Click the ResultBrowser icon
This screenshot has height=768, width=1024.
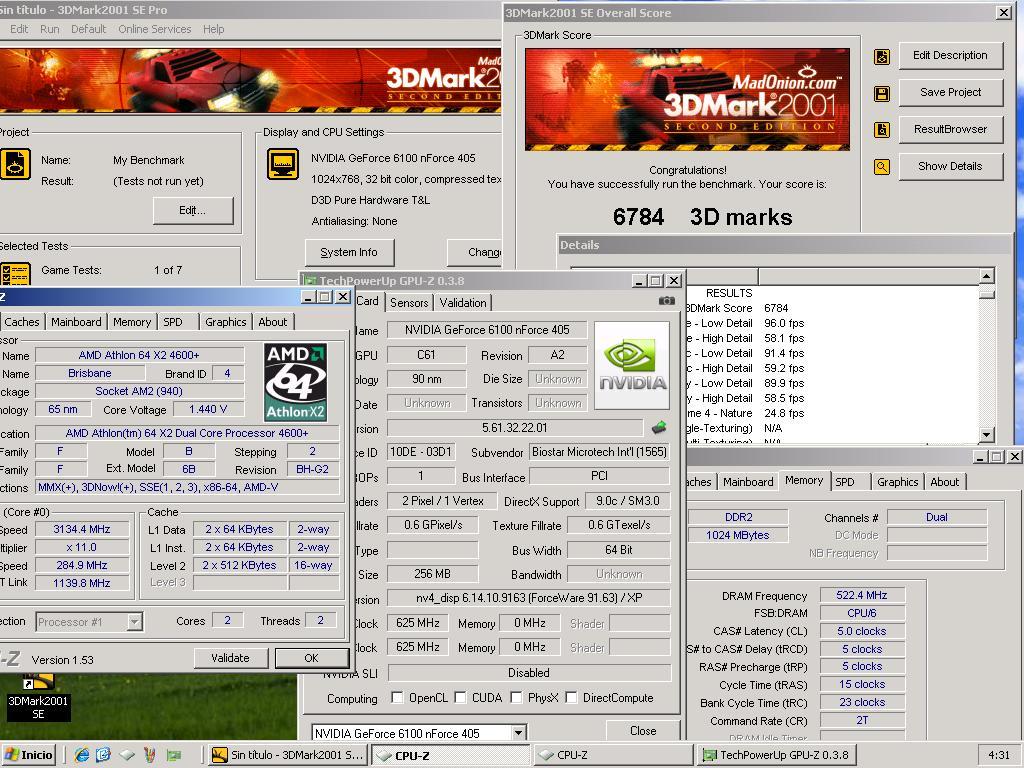pos(882,130)
